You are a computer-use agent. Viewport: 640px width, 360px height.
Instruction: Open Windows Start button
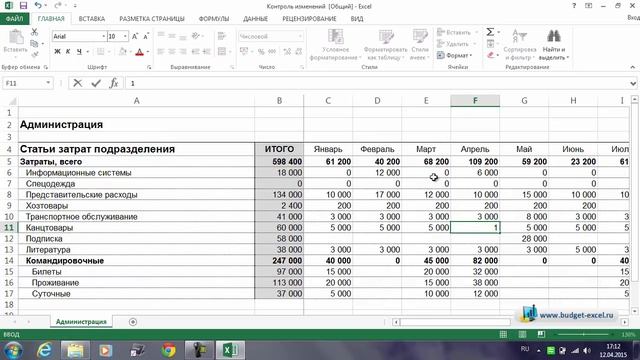[13, 350]
